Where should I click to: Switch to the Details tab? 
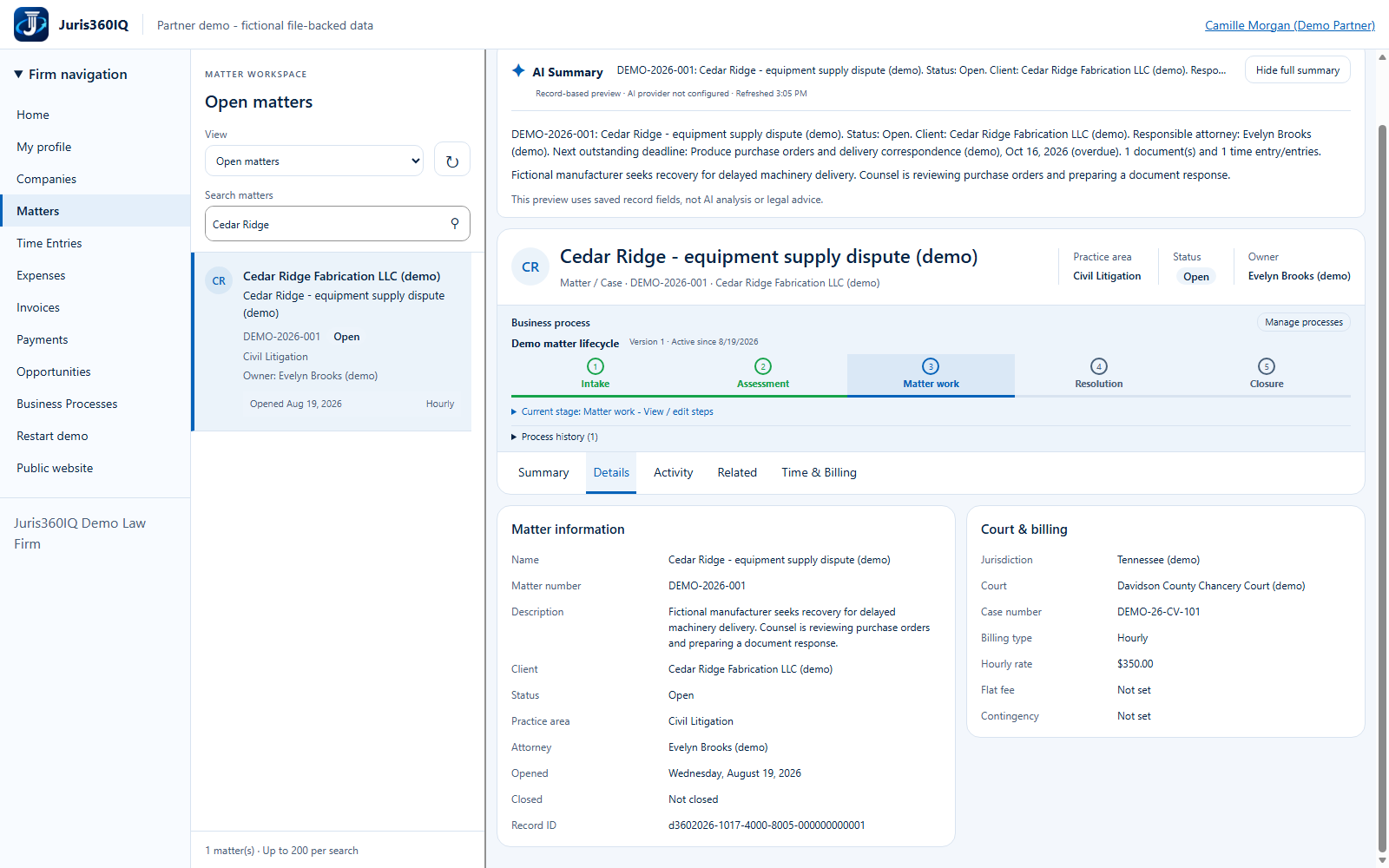pos(611,472)
